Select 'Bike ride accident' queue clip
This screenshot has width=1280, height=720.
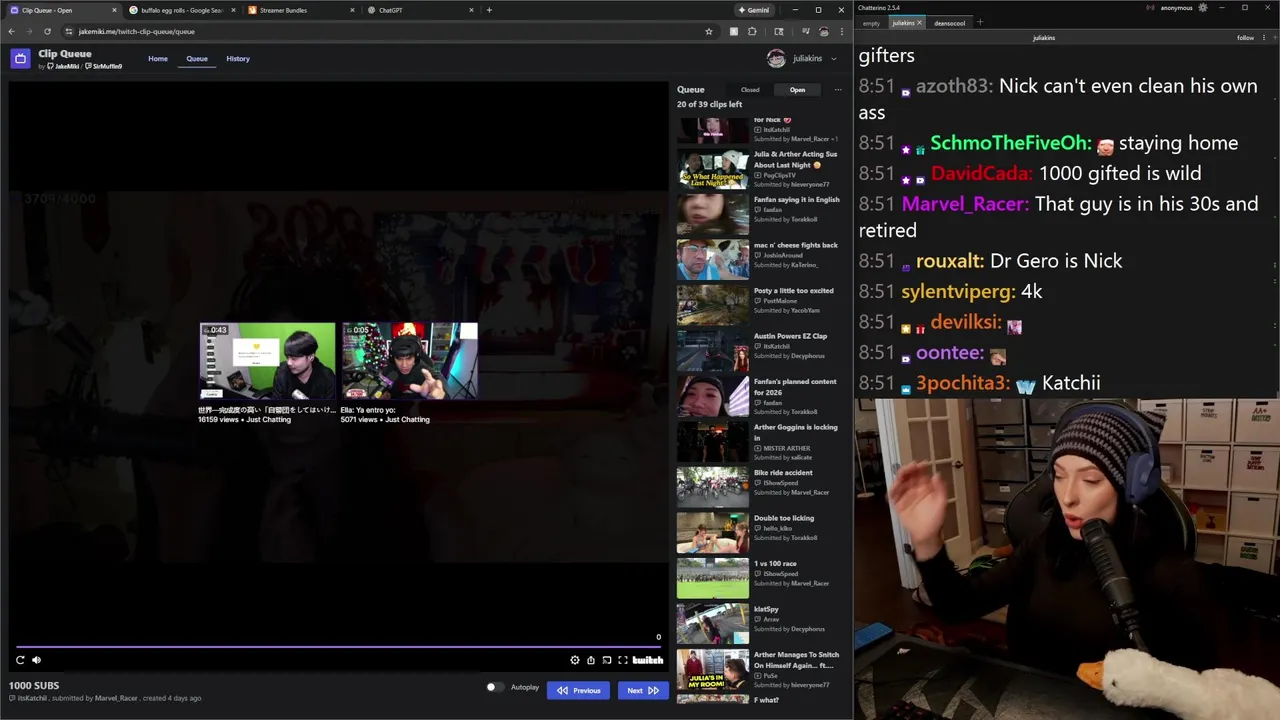[x=759, y=487]
